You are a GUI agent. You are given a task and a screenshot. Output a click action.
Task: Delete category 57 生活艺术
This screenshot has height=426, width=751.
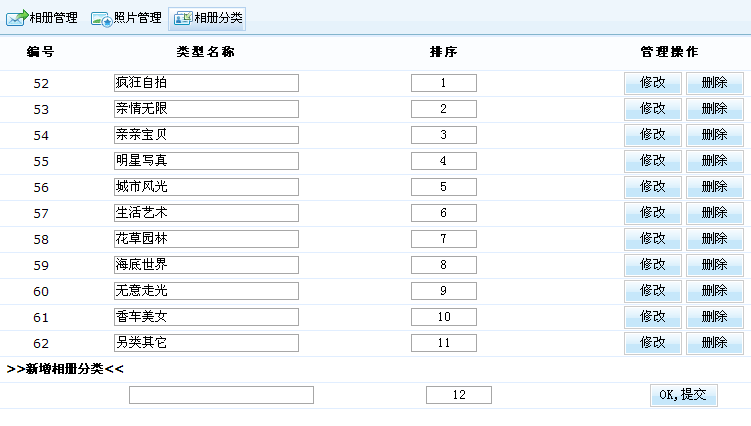coord(715,213)
